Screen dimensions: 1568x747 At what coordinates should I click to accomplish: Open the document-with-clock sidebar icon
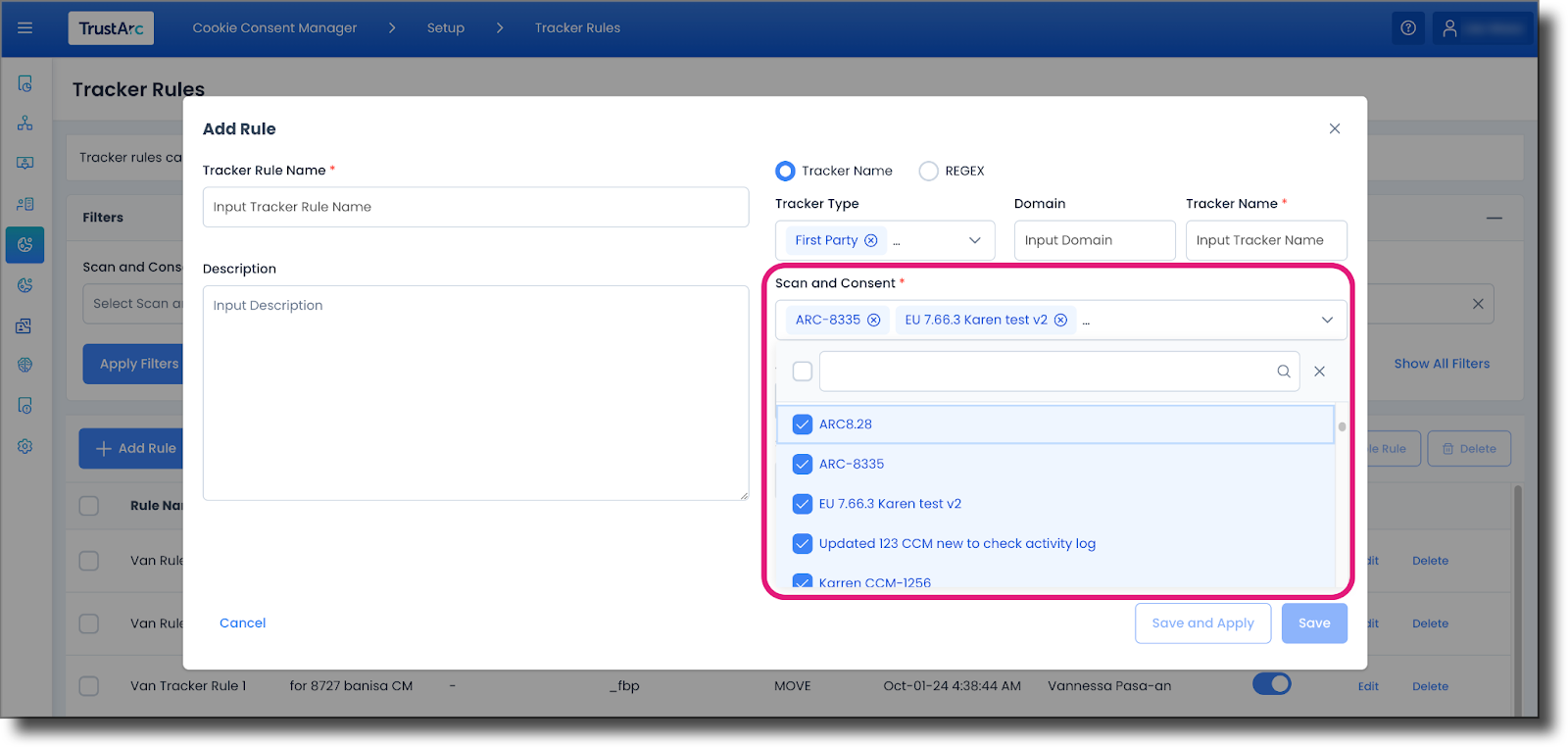25,83
